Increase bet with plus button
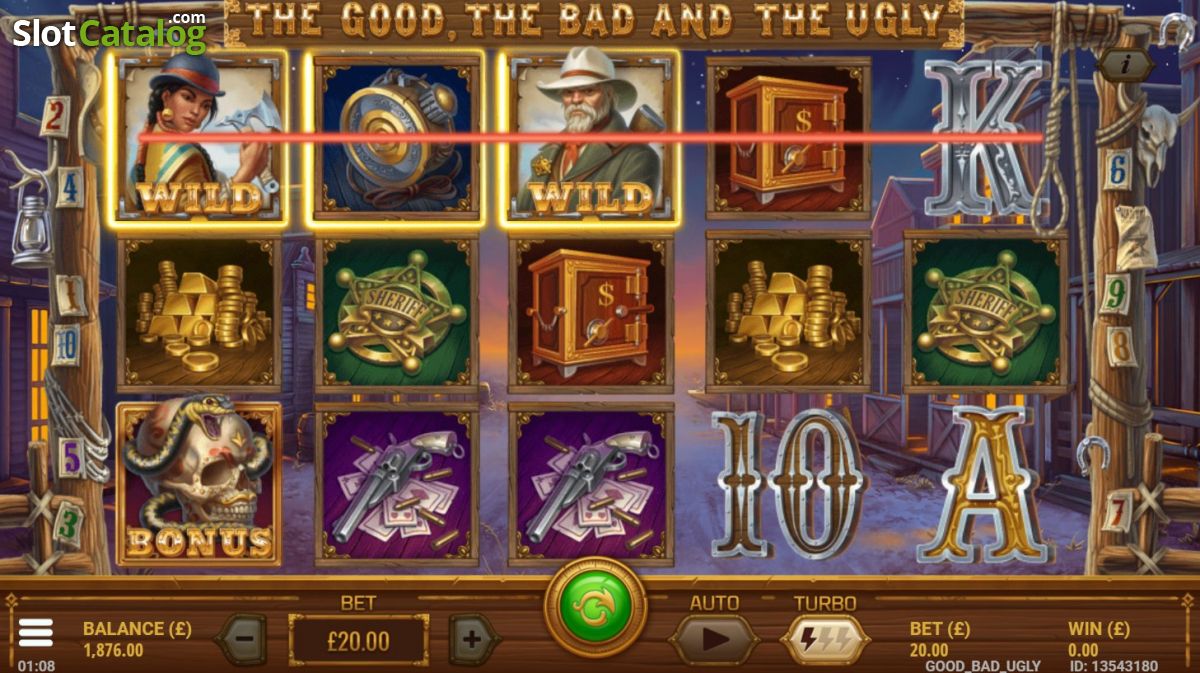Screen dimensions: 1200x673 [x=473, y=638]
